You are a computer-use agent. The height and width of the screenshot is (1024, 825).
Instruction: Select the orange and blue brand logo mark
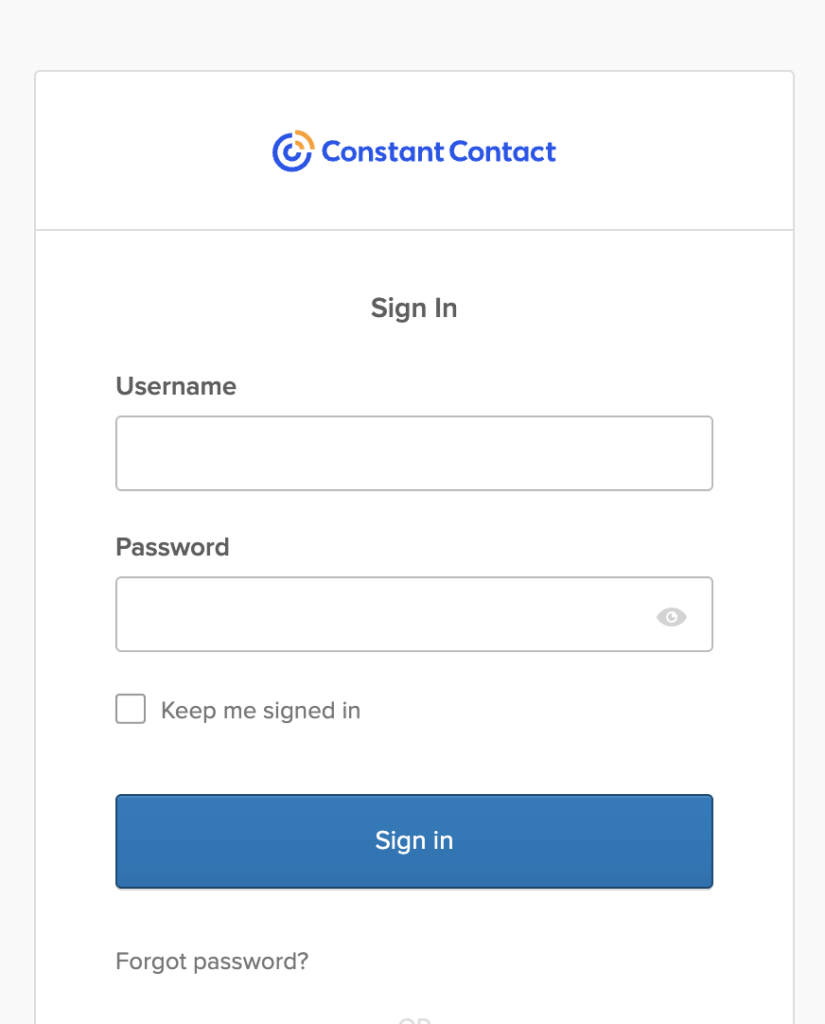[x=292, y=151]
